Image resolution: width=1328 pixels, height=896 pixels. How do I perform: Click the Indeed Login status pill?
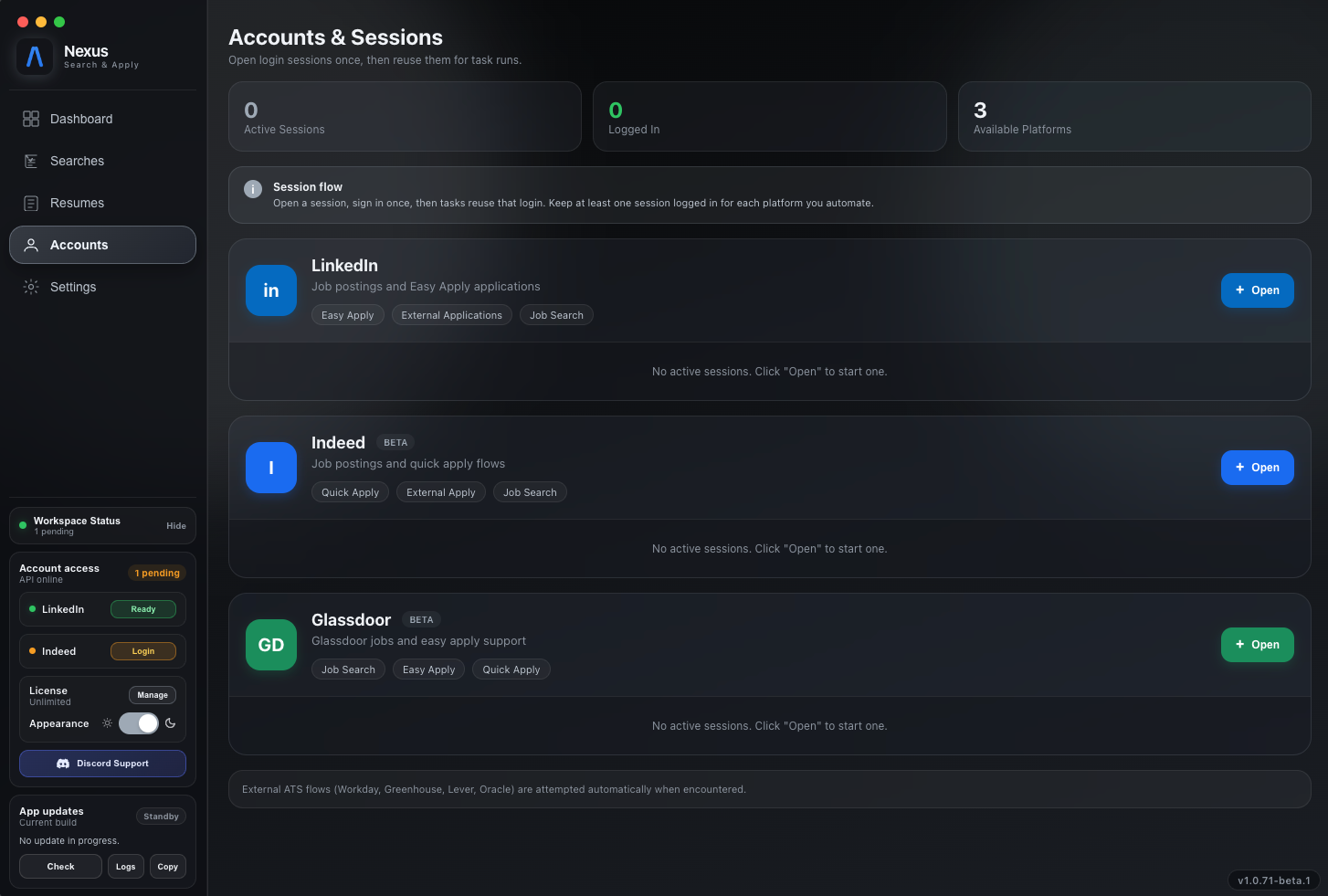[143, 651]
